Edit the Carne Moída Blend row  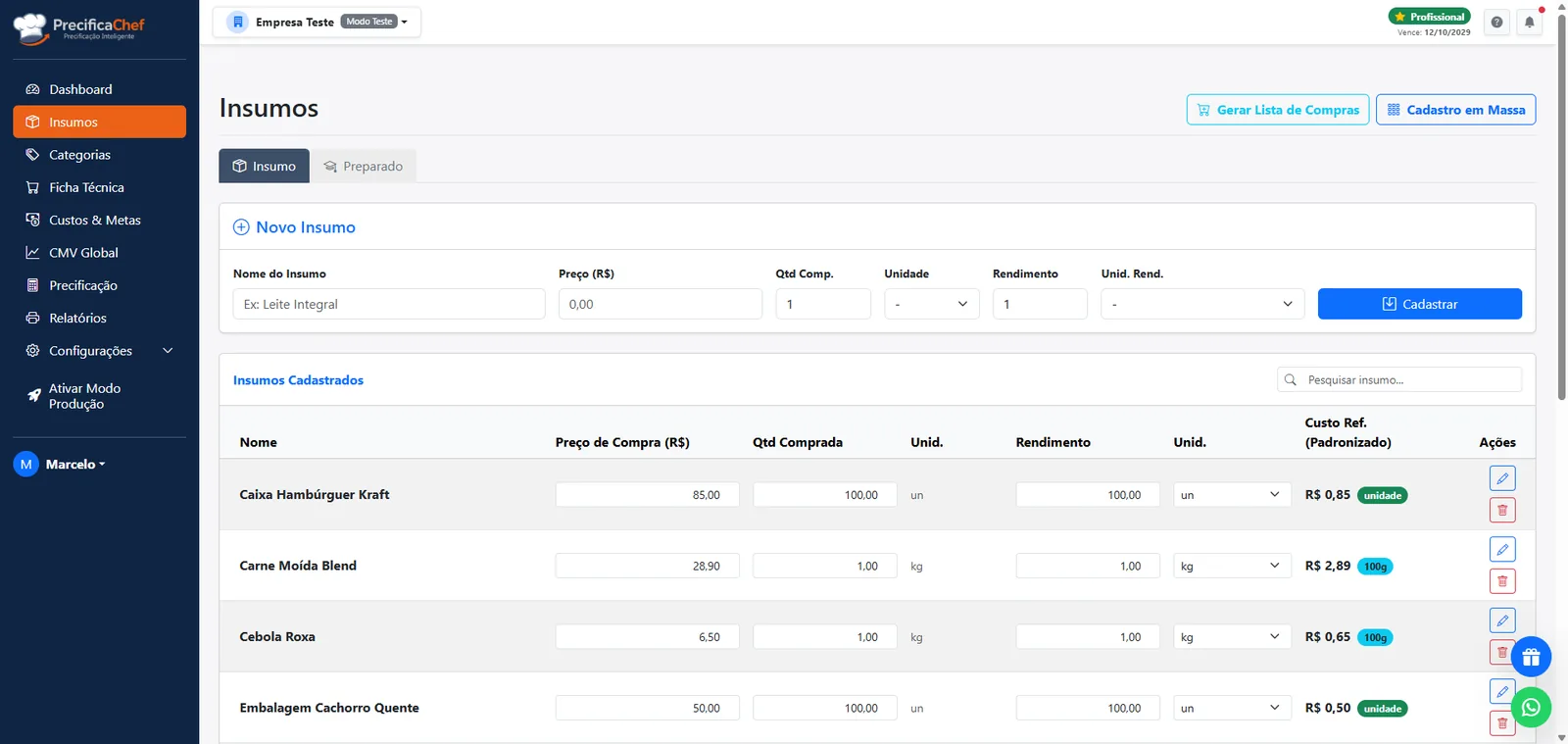[1502, 549]
